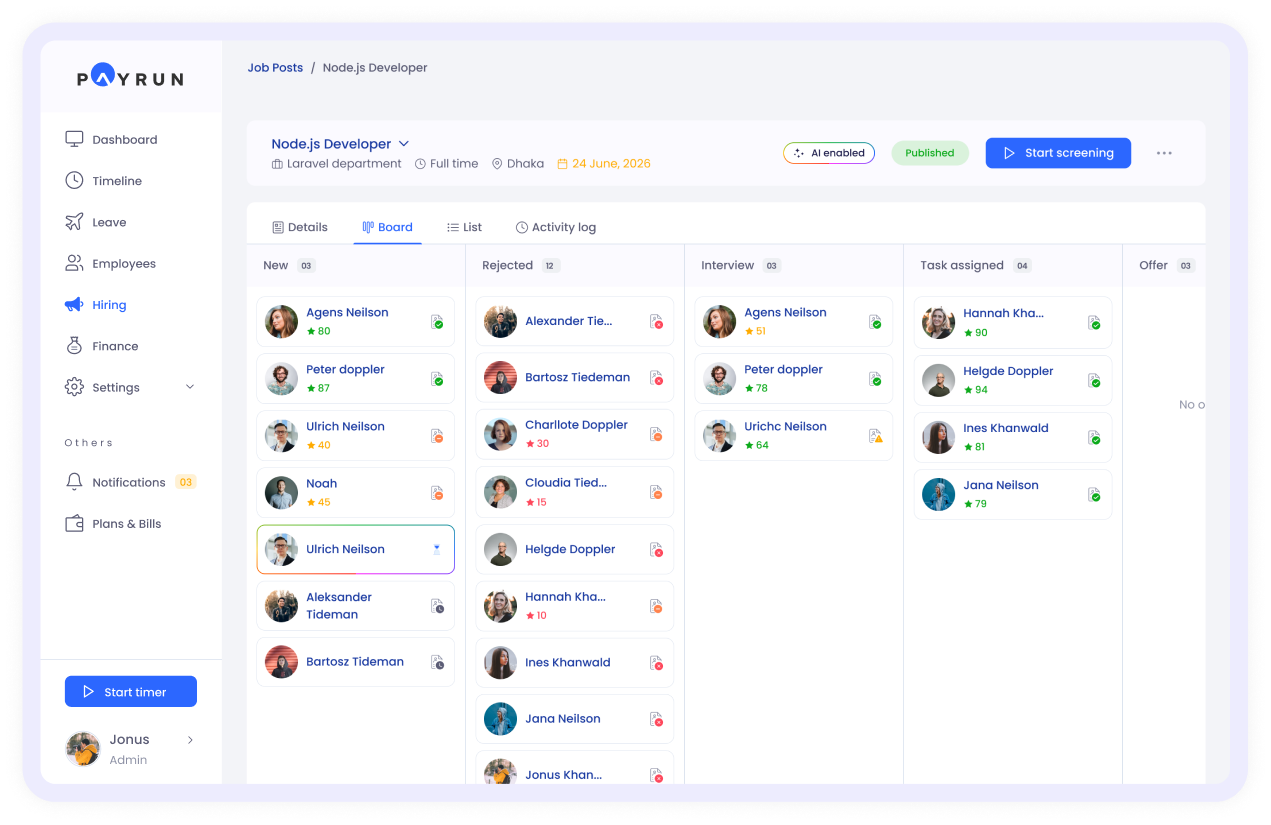Click the Start screening button
1271x825 pixels.
tap(1058, 153)
